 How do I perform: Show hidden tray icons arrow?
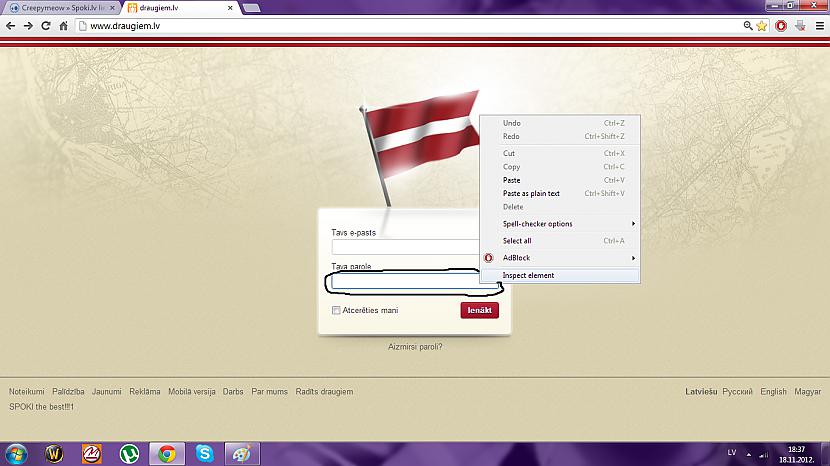[748, 454]
